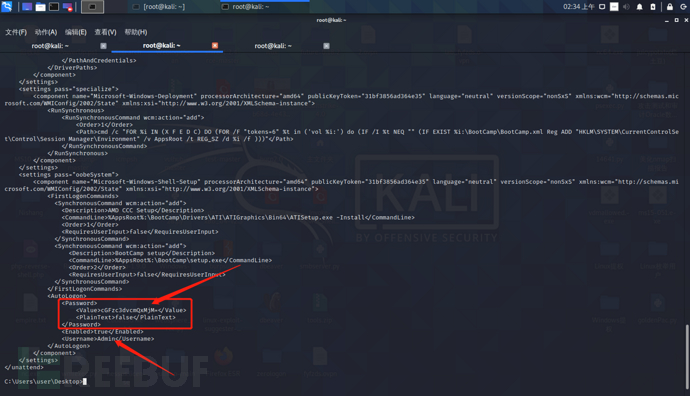The height and width of the screenshot is (396, 690).
Task: Close the third terminal tab
Action: point(326,46)
